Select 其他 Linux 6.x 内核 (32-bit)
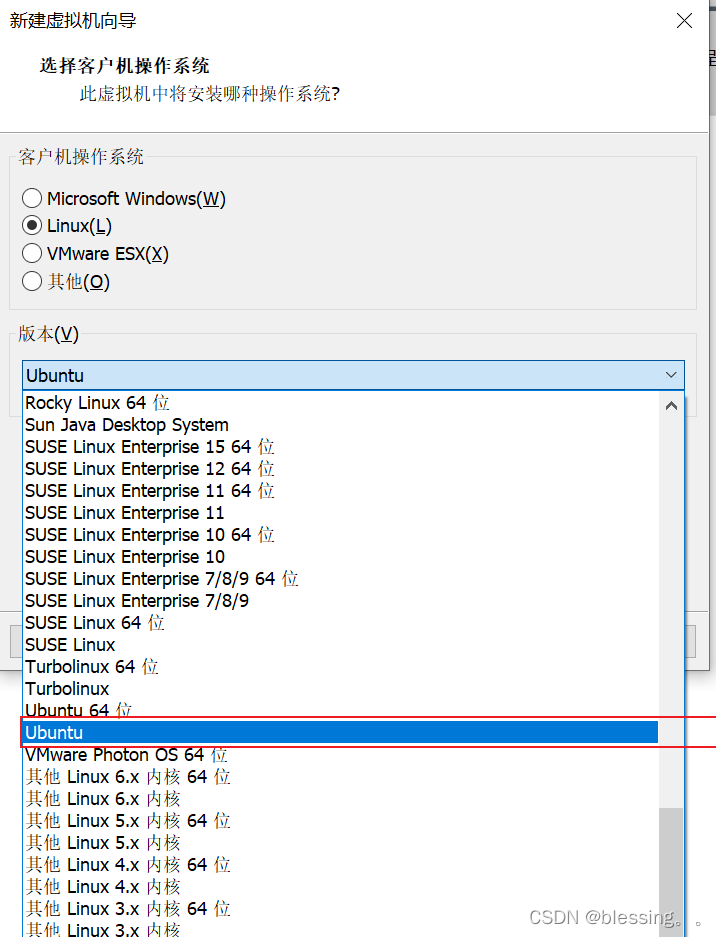The width and height of the screenshot is (716, 937). tap(341, 799)
